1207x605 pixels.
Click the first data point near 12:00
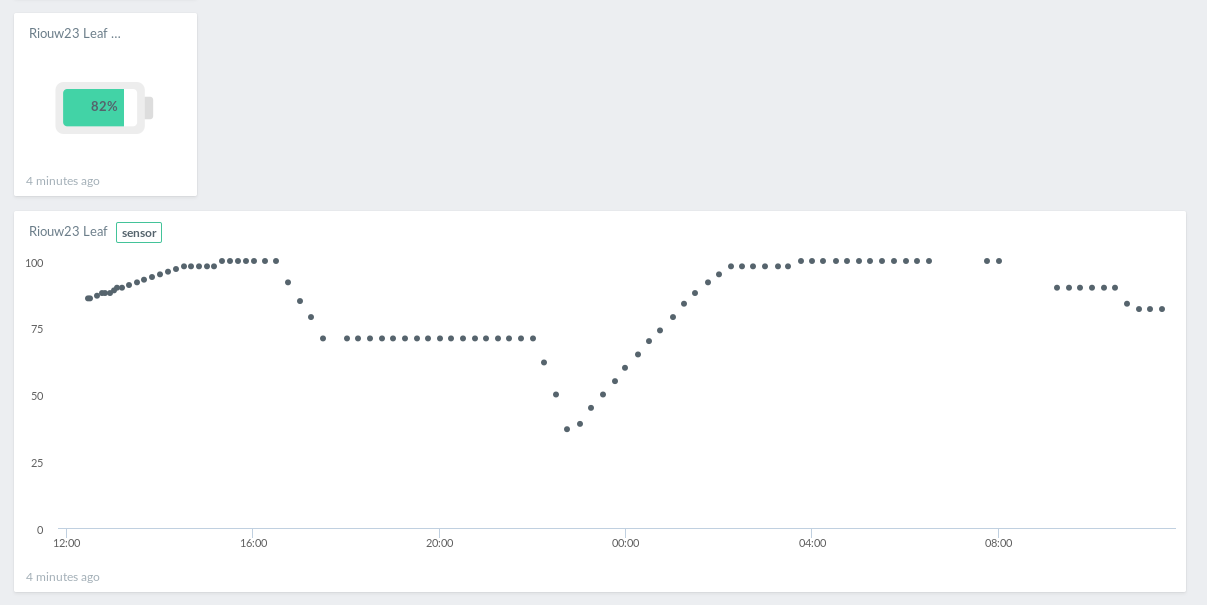(88, 298)
